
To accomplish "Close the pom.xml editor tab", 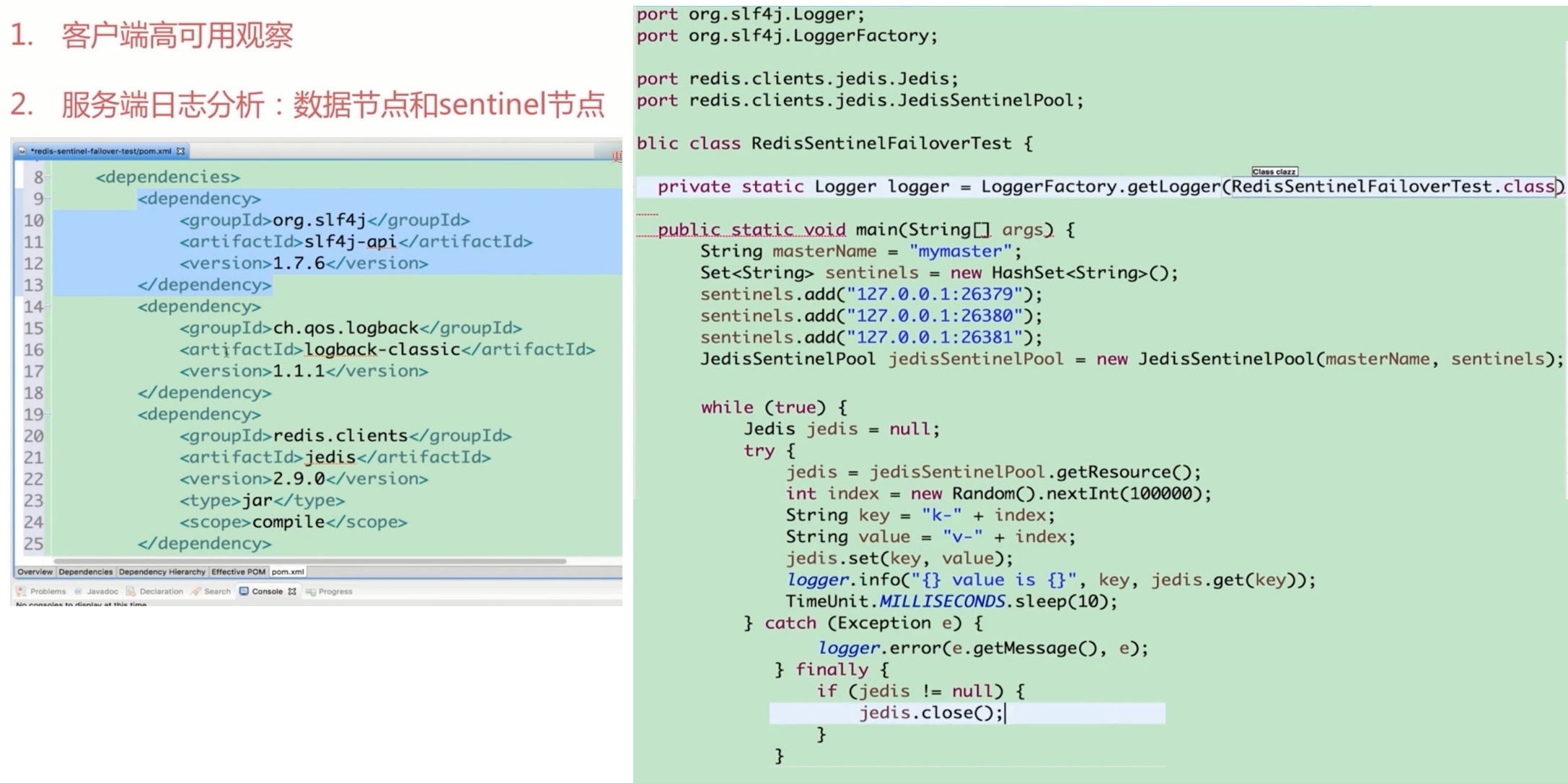I will pyautogui.click(x=180, y=152).
